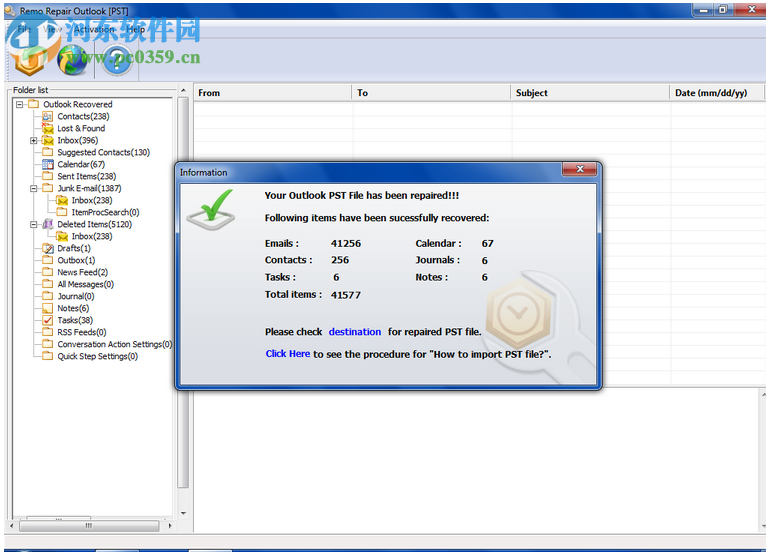Select News Feed(2) folder
766x552 pixels.
pyautogui.click(x=83, y=272)
